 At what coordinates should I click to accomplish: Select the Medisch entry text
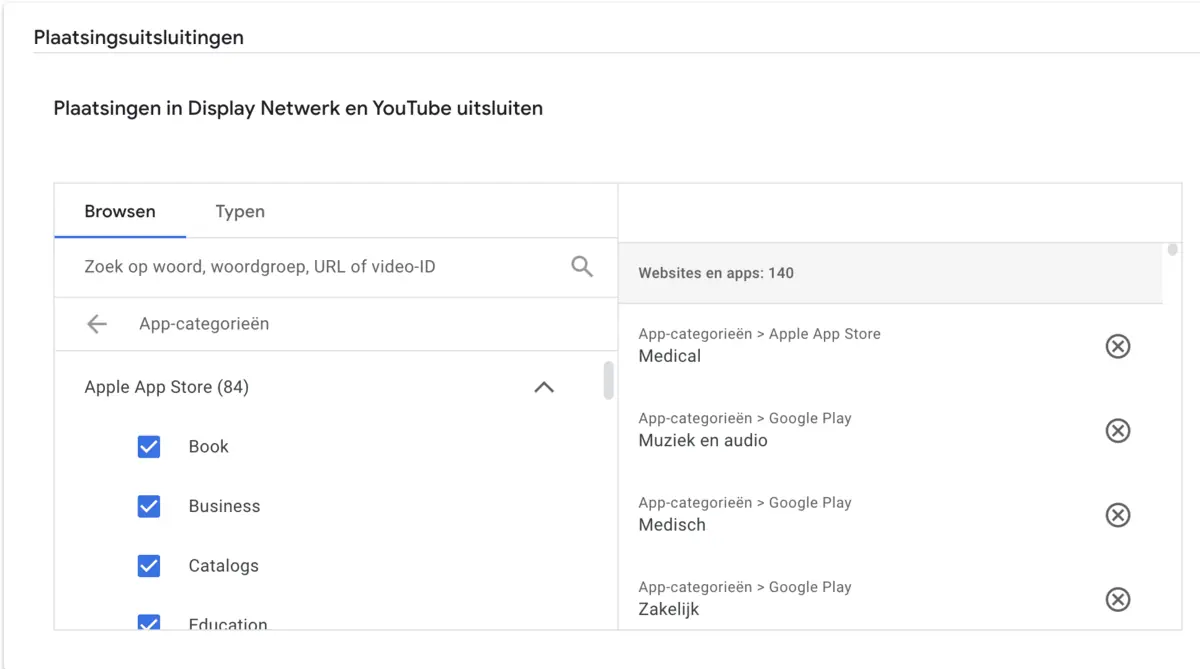coord(672,525)
